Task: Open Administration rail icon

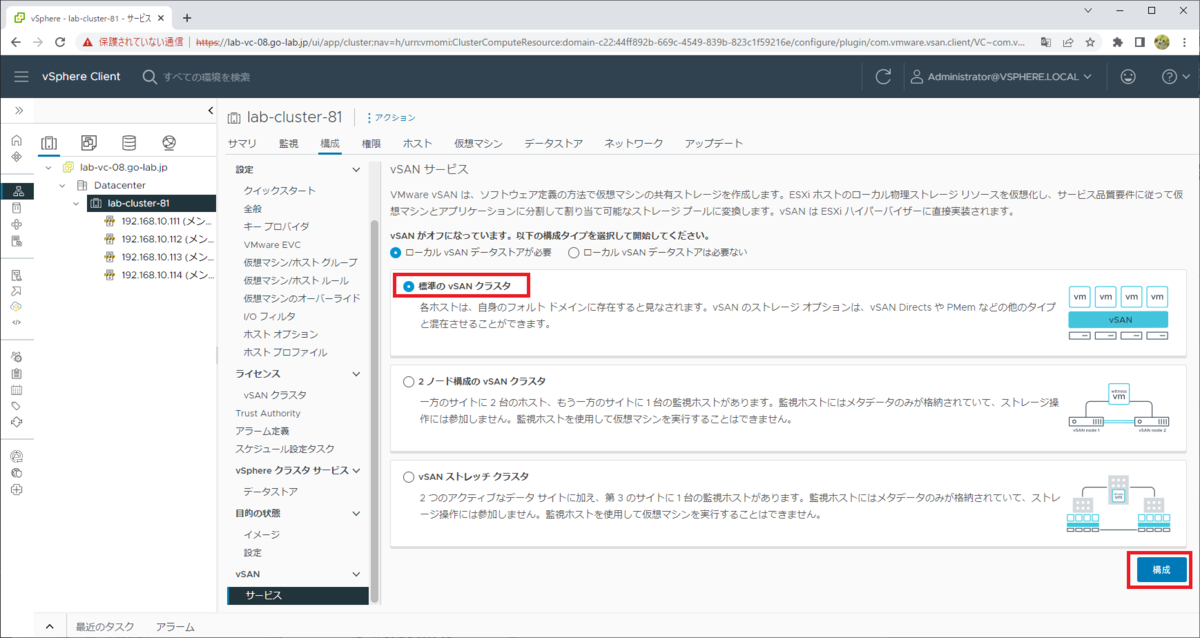Action: coord(16,356)
